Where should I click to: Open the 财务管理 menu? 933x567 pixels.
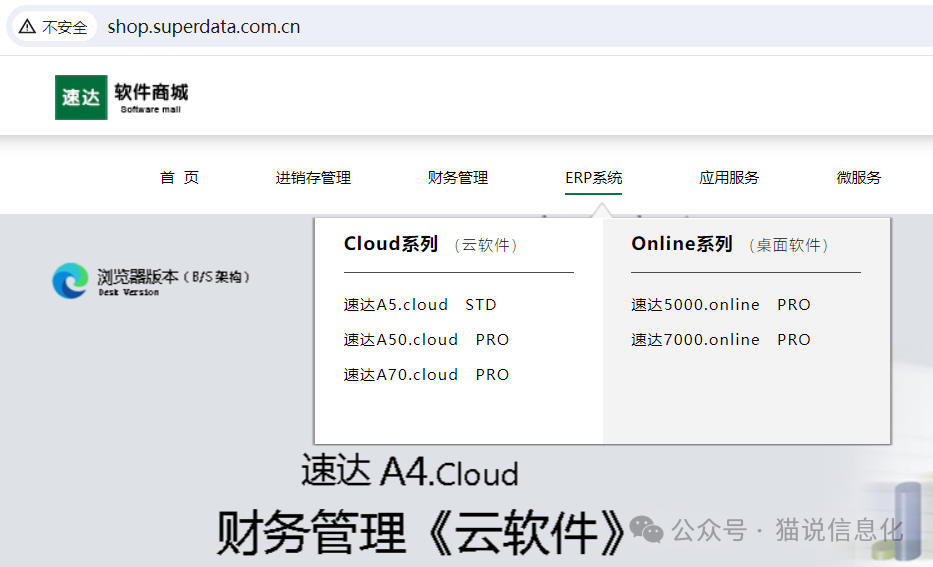[458, 177]
